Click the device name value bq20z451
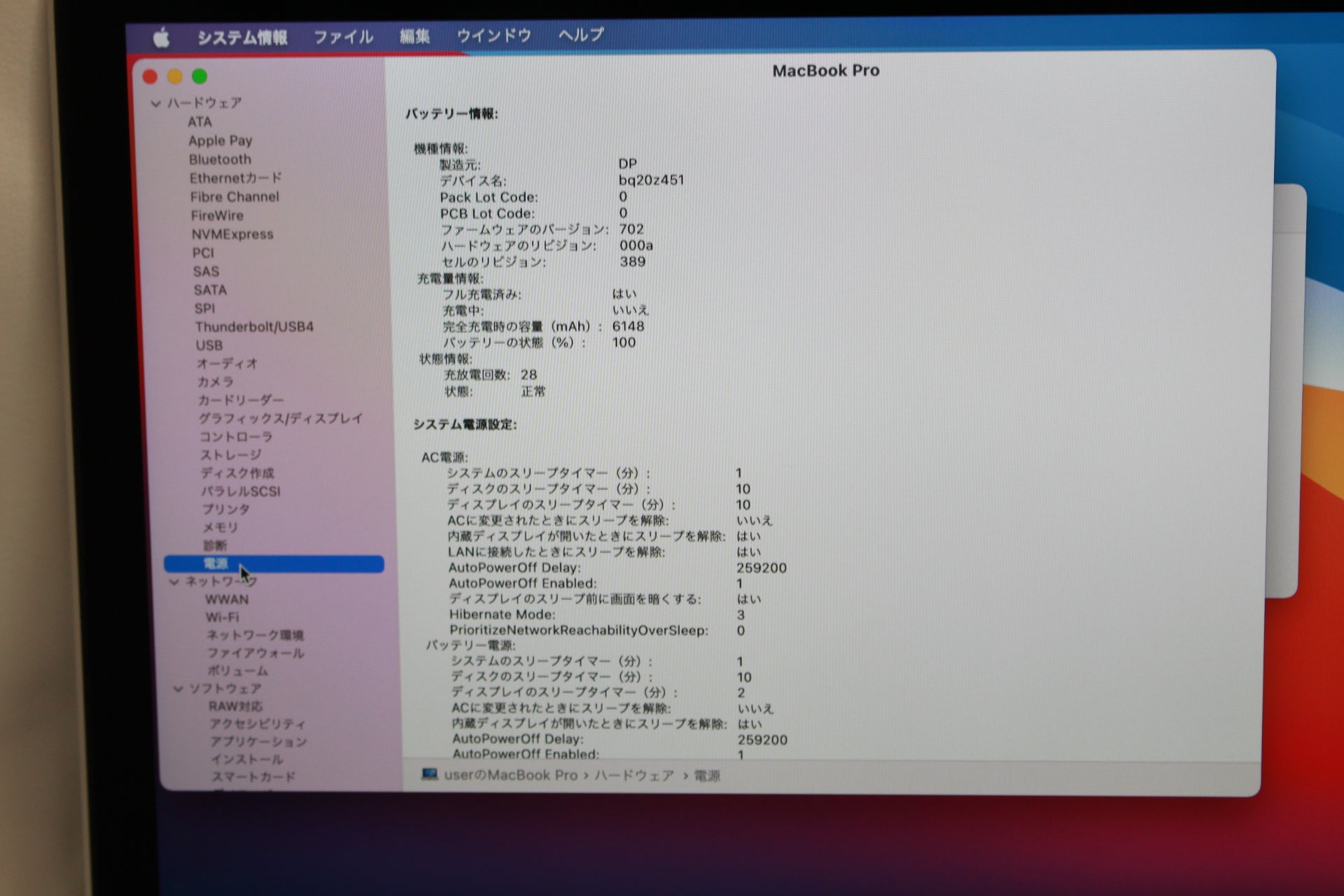The width and height of the screenshot is (1344, 896). coord(651,180)
